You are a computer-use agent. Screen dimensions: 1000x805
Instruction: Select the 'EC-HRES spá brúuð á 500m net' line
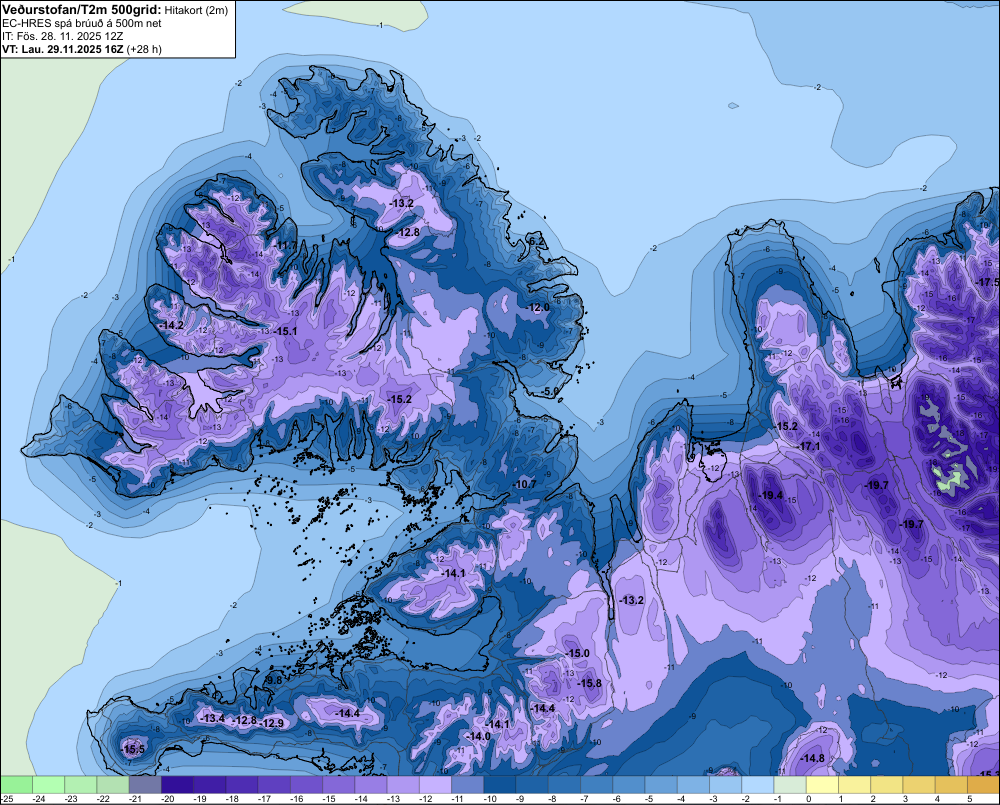click(x=82, y=23)
